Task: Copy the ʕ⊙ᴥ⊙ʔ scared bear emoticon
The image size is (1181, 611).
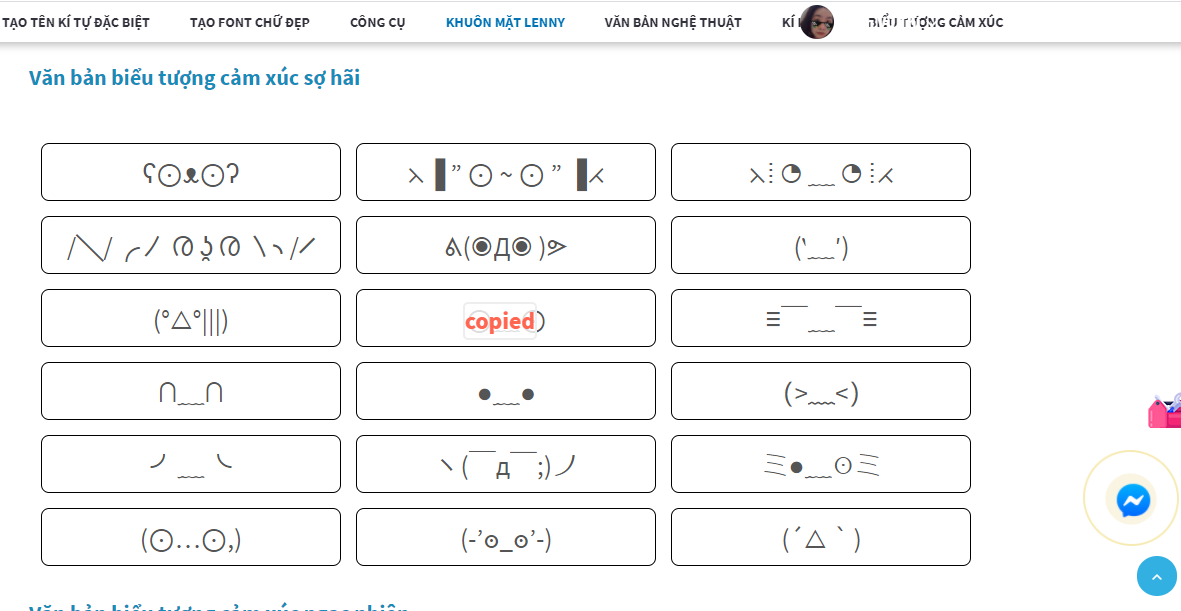Action: click(x=191, y=172)
